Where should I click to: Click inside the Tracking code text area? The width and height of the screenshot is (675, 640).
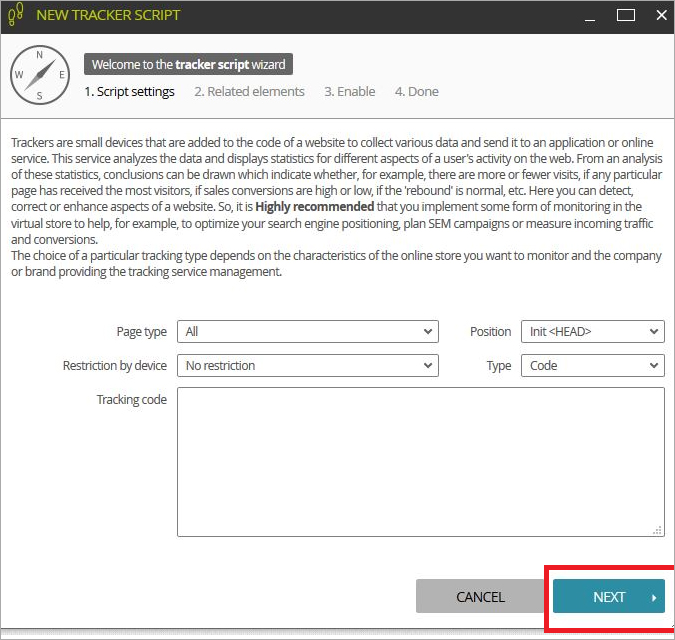coord(420,460)
